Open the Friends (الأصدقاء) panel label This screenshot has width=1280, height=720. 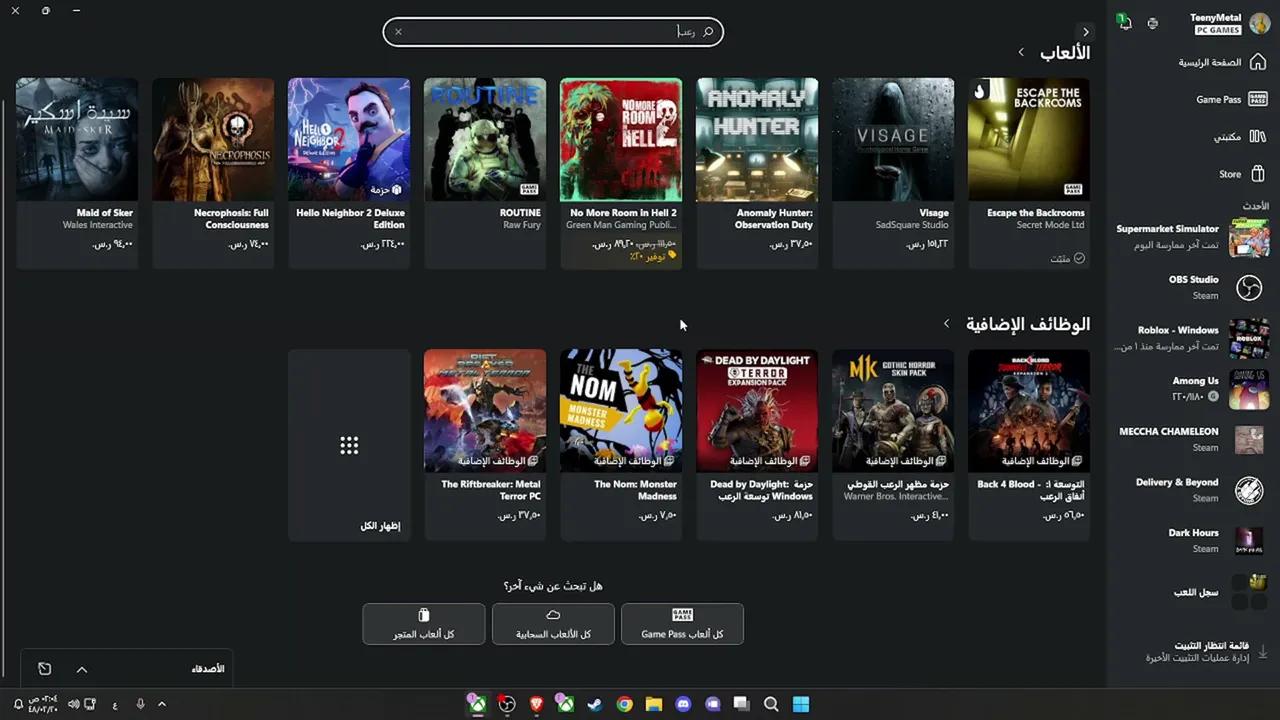(x=208, y=669)
